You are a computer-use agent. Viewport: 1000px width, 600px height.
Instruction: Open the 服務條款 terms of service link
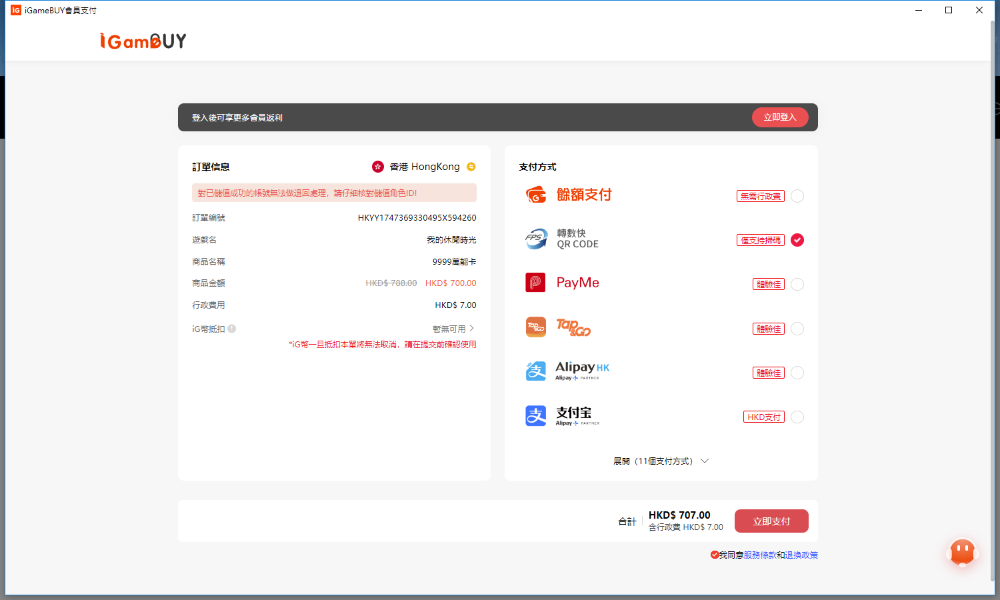tap(759, 555)
